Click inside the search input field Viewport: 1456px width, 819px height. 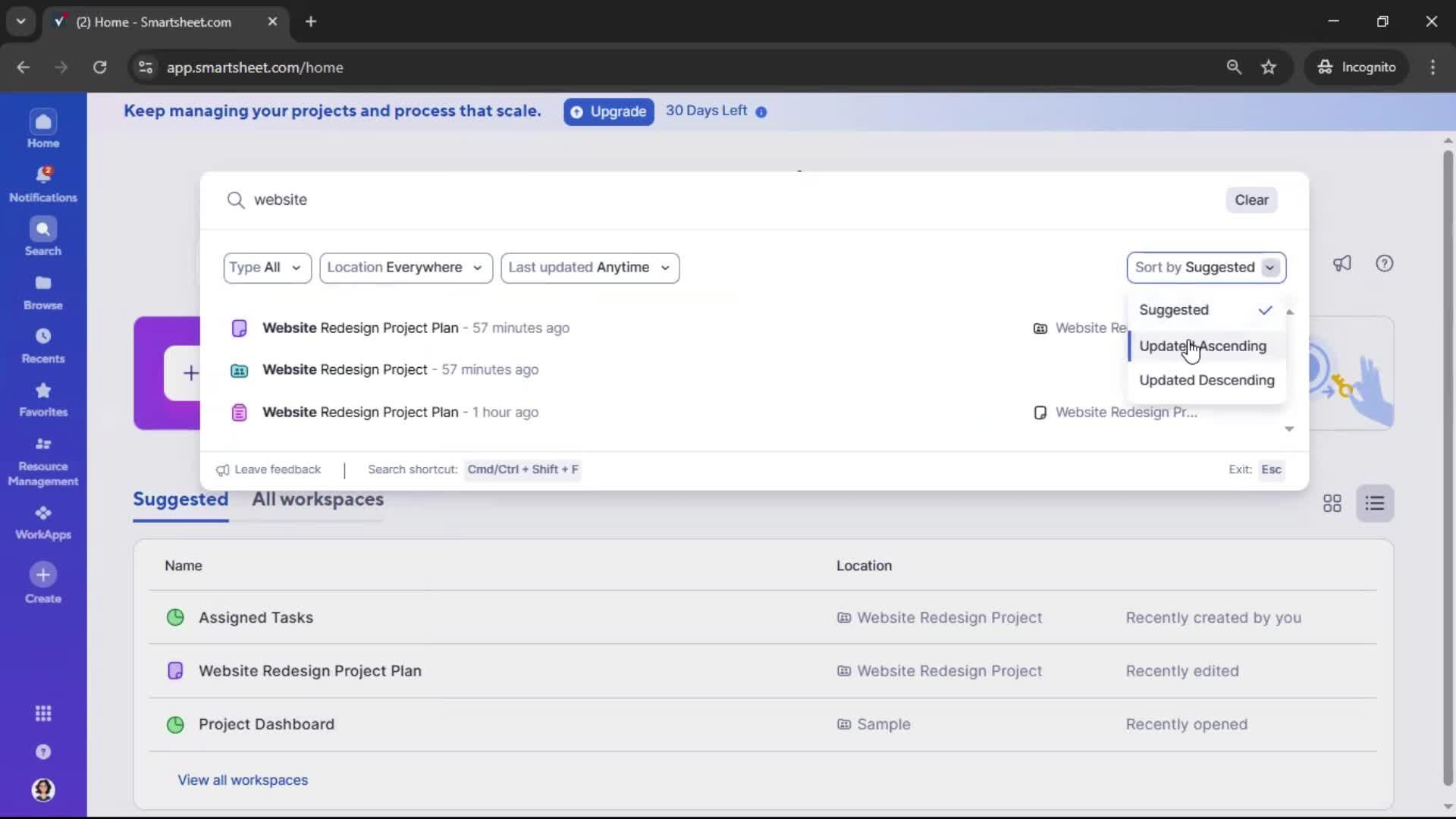click(x=379, y=199)
